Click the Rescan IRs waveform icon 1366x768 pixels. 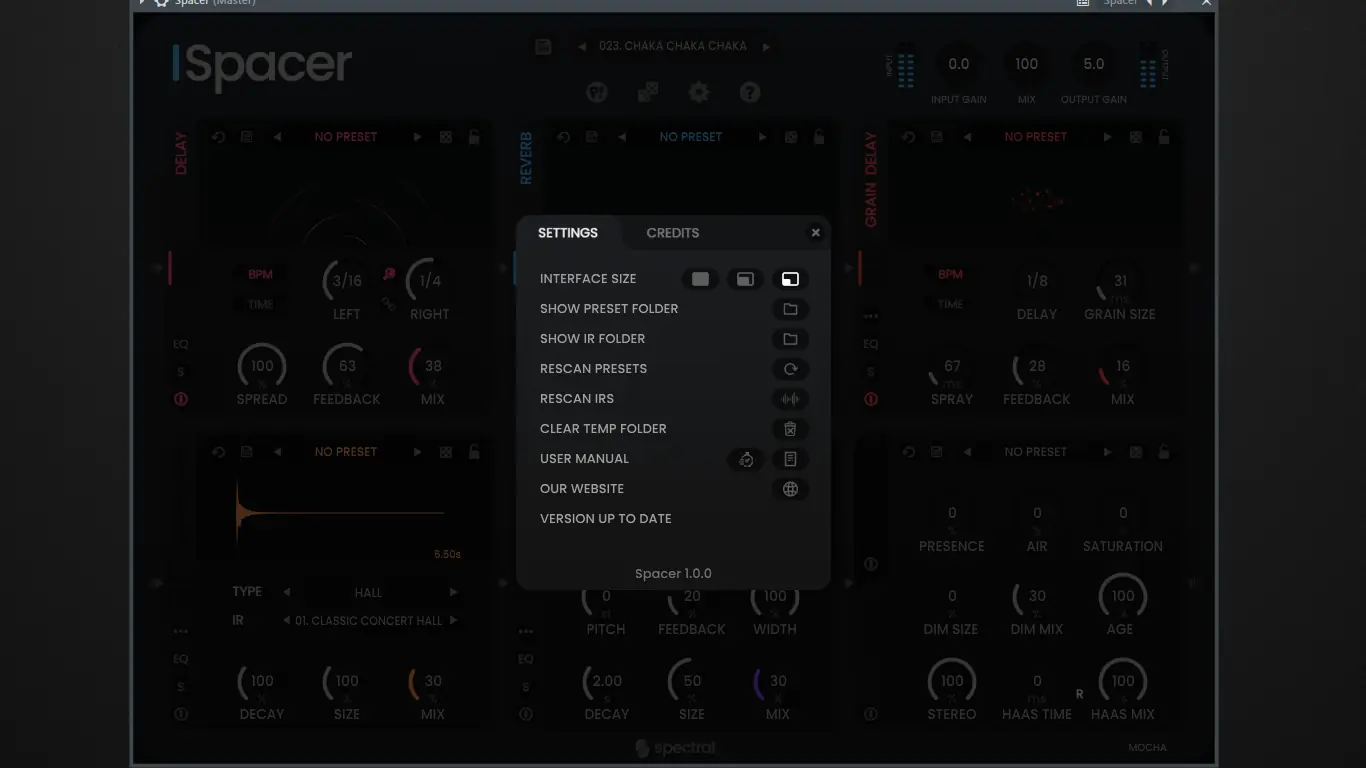pyautogui.click(x=790, y=399)
